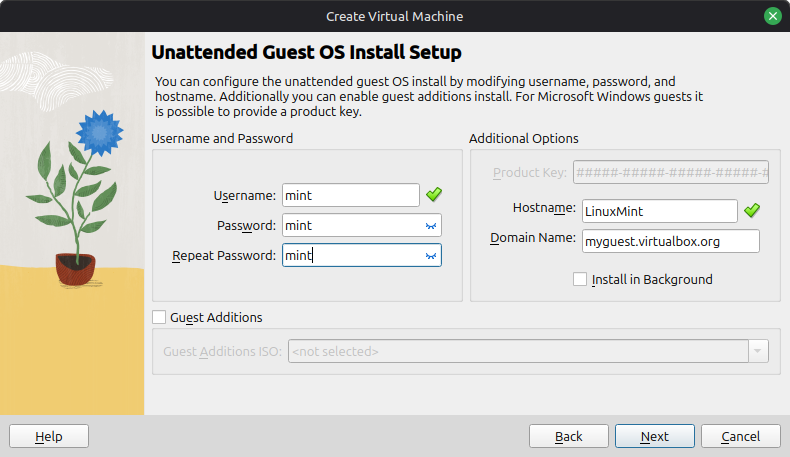Viewport: 790px width, 457px height.
Task: Click the Product Key label
Action: 530,173
